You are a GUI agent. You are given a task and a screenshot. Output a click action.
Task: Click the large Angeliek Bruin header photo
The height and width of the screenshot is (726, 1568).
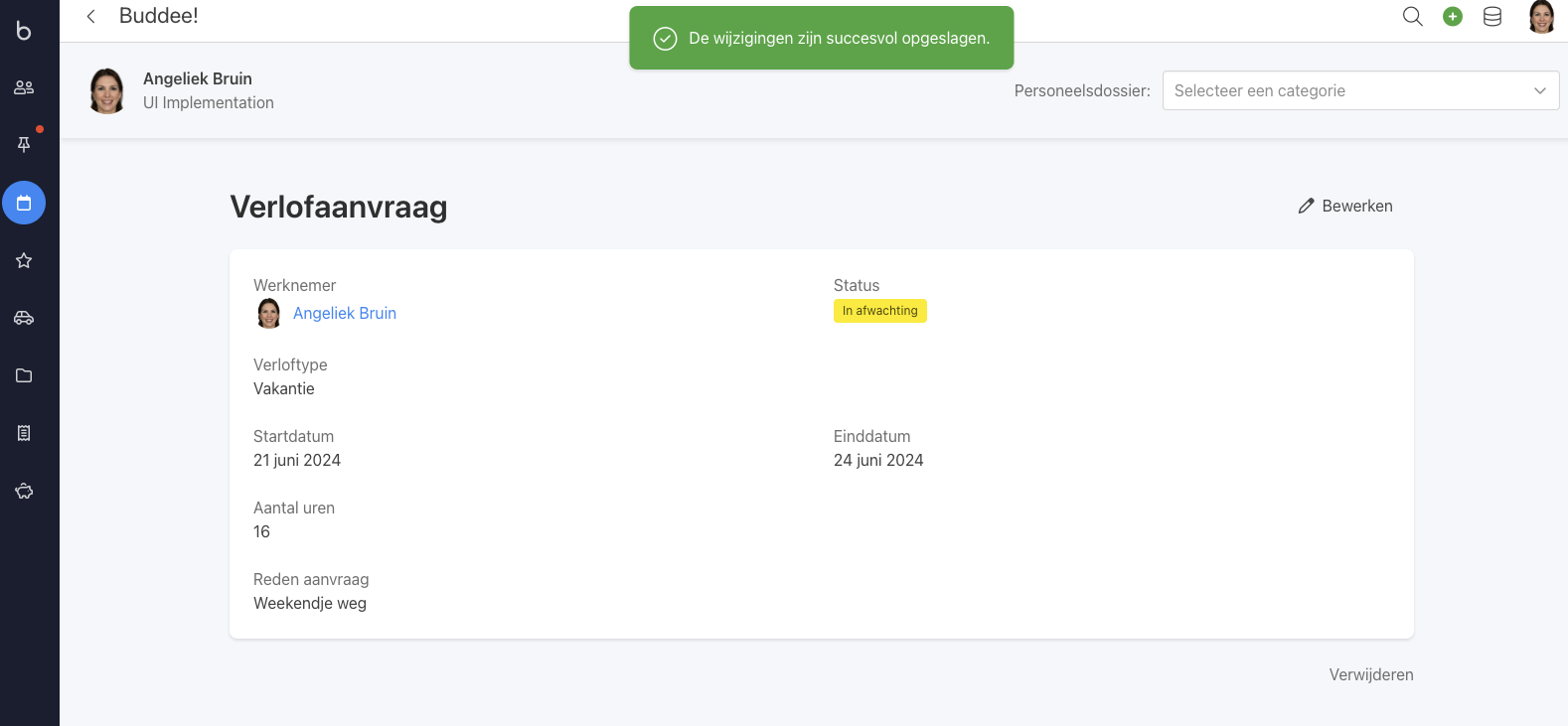tap(107, 90)
